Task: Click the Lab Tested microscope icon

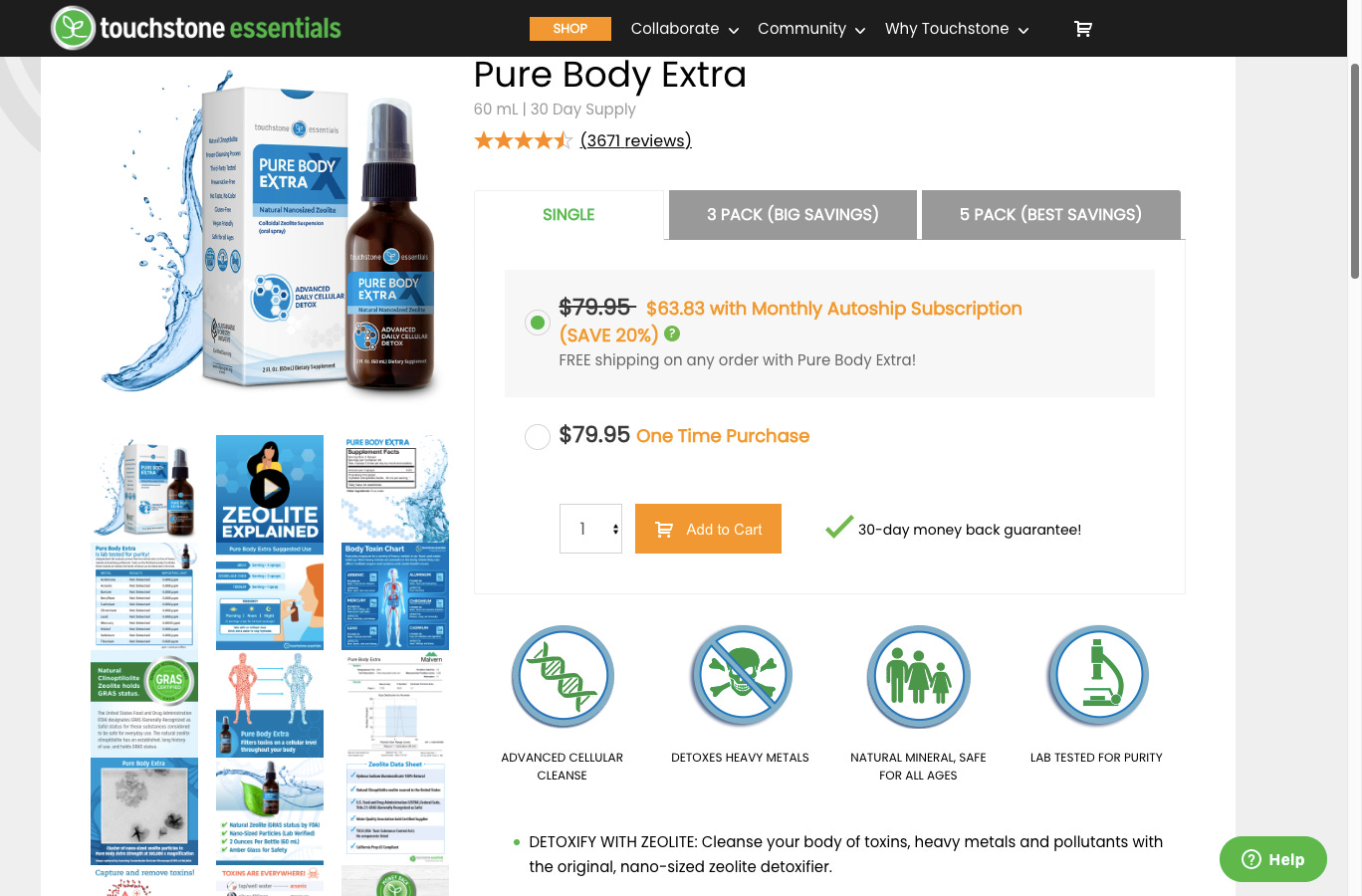Action: 1096,677
